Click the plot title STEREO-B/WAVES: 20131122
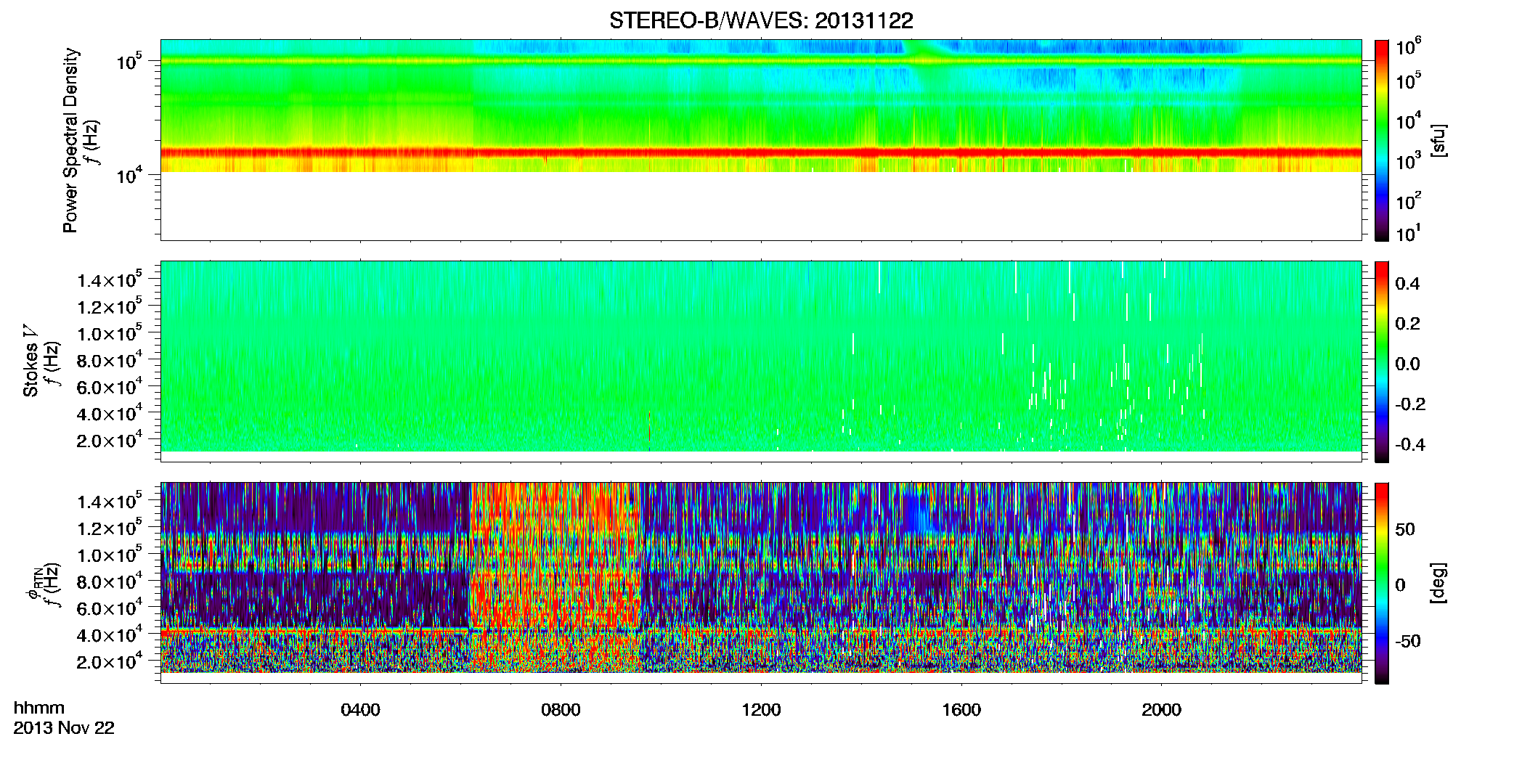The width and height of the screenshot is (1522, 784). [x=760, y=21]
